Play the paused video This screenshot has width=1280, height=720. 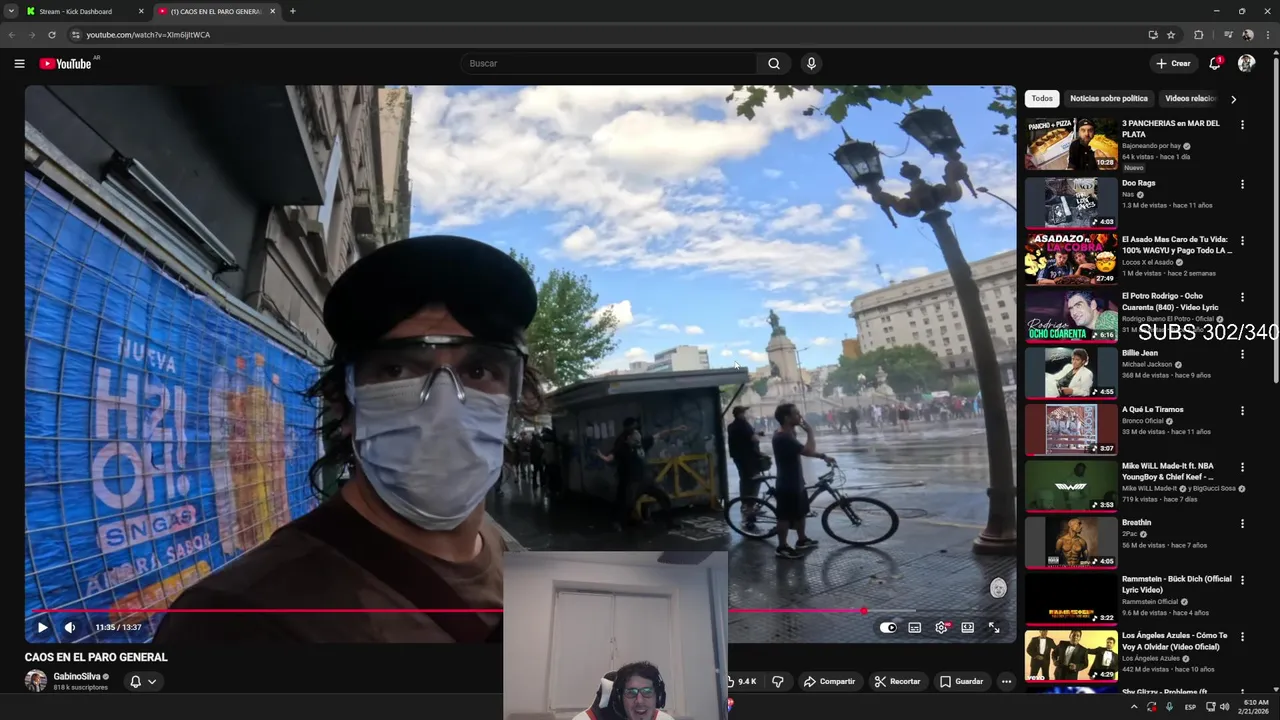coord(42,627)
